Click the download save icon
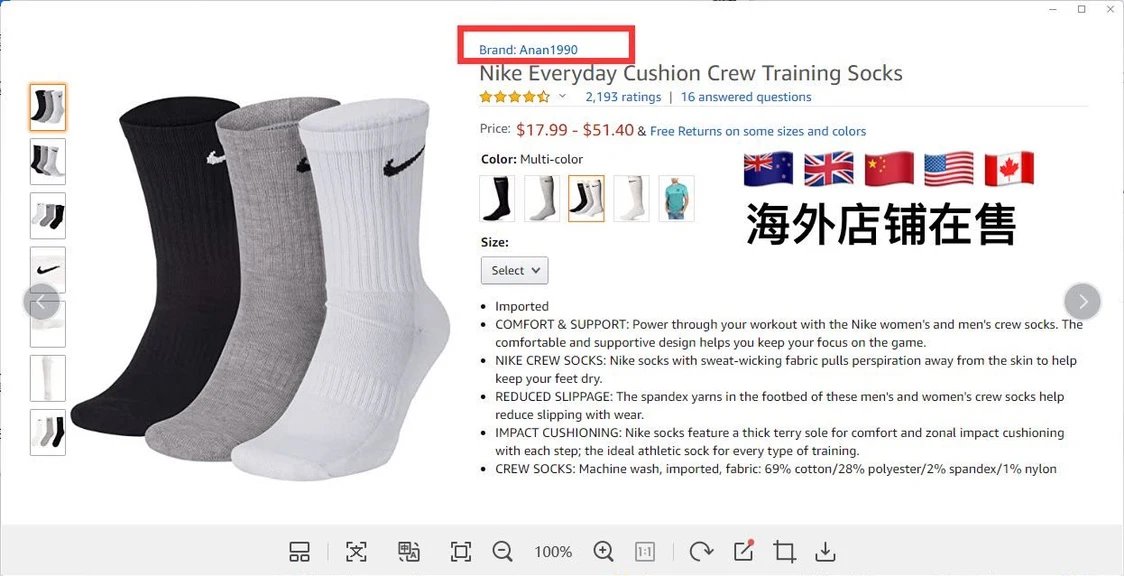Viewport: 1124px width, 576px height. (826, 552)
